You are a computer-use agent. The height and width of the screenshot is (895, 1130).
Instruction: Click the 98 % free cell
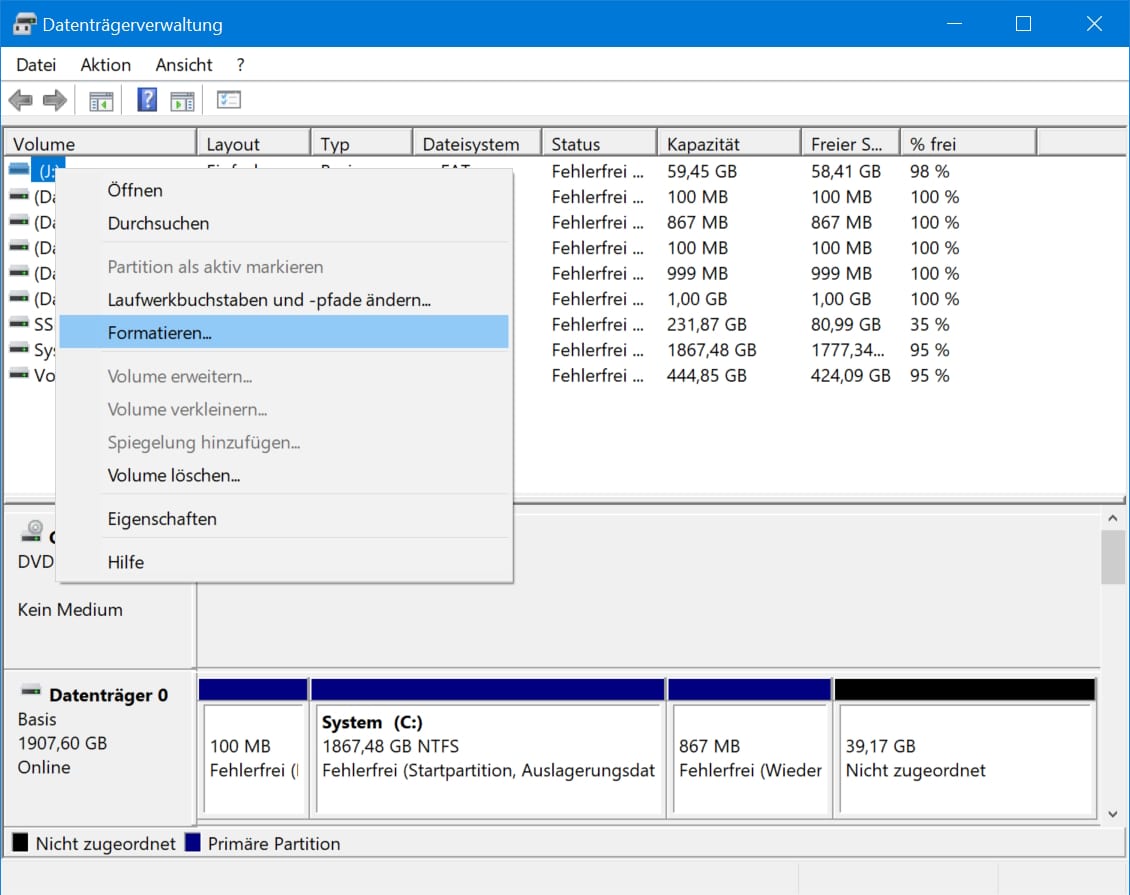click(930, 172)
